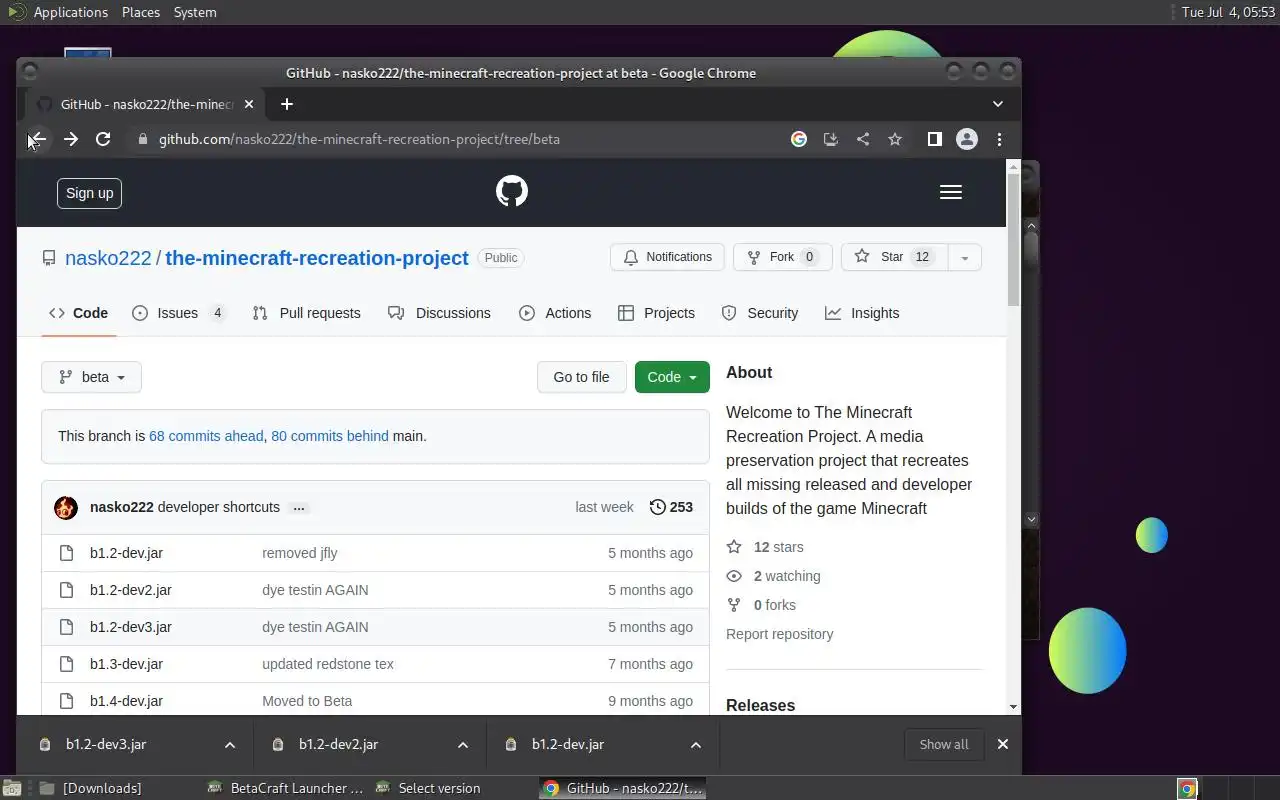Open the hamburger navigation menu
The image size is (1280, 800).
(951, 192)
